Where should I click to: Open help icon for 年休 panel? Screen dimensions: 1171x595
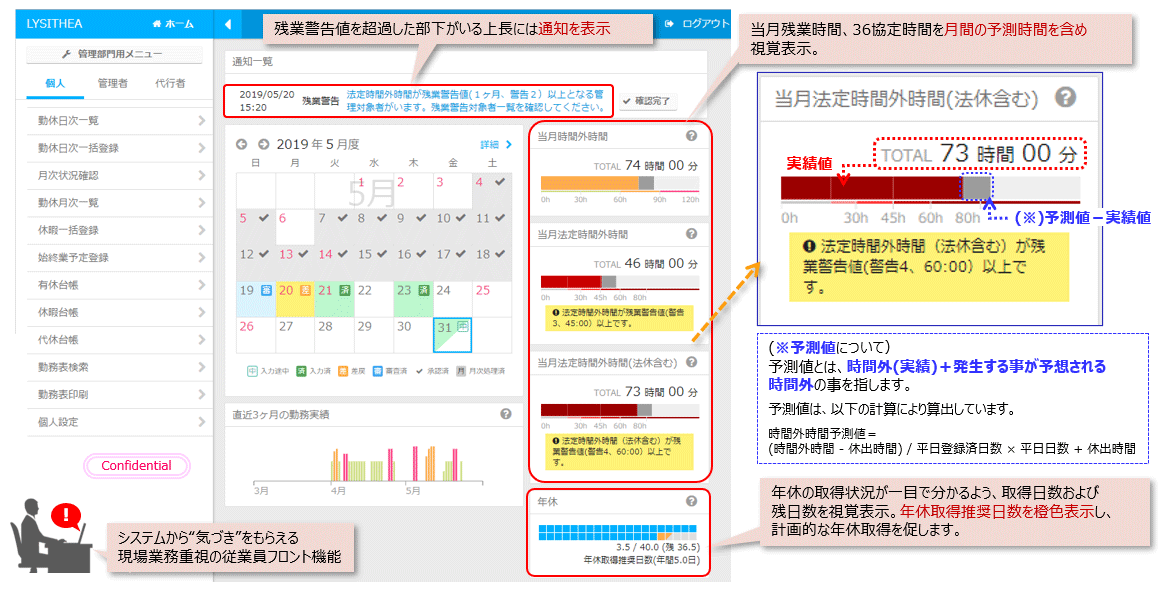[691, 502]
